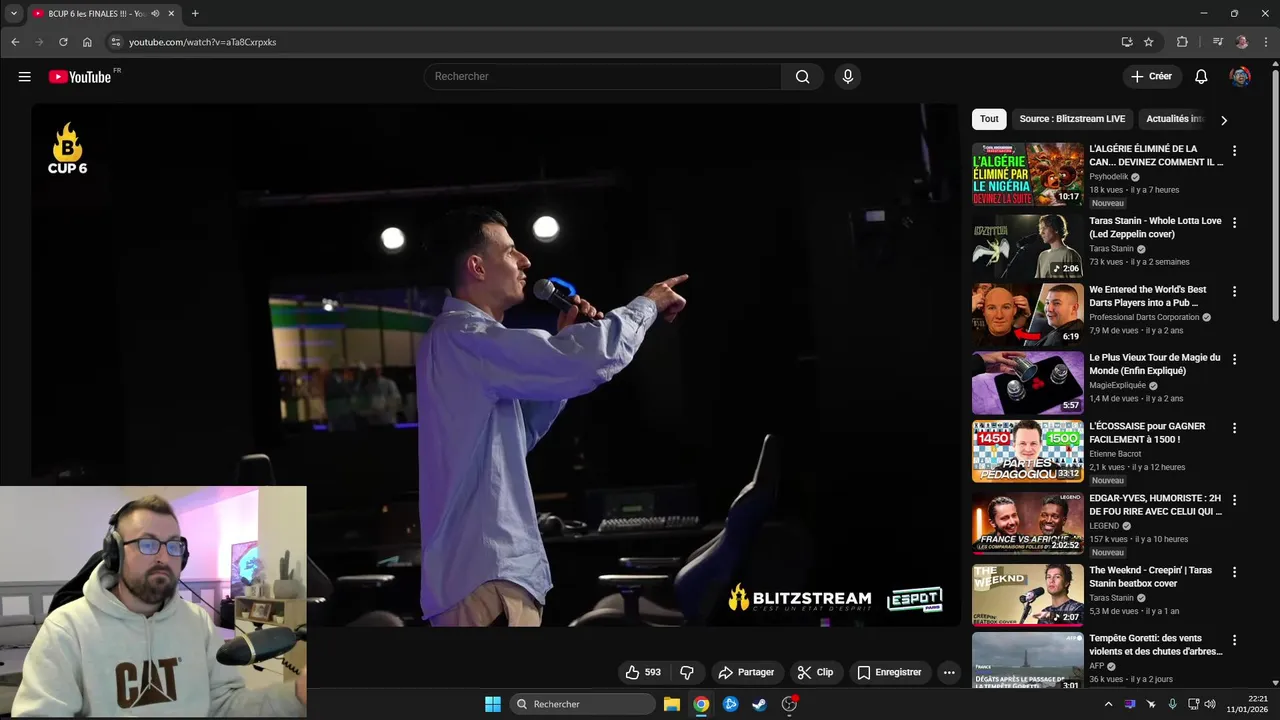The image size is (1280, 720).
Task: Open options for Whole Lotta Love video
Action: (x=1234, y=223)
